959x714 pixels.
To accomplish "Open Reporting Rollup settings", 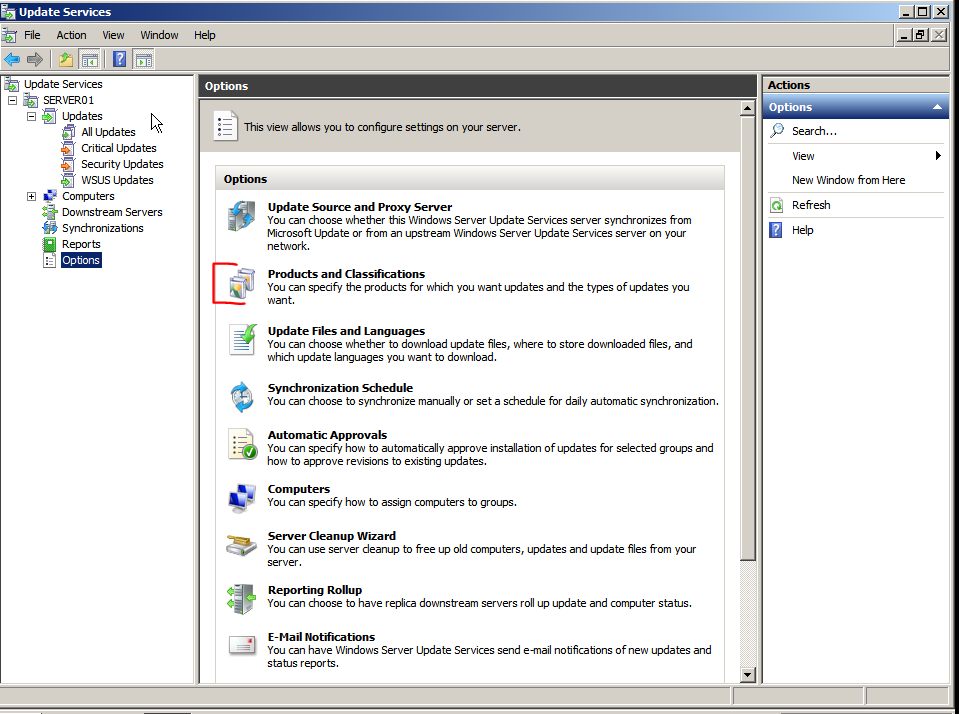I will pyautogui.click(x=314, y=590).
